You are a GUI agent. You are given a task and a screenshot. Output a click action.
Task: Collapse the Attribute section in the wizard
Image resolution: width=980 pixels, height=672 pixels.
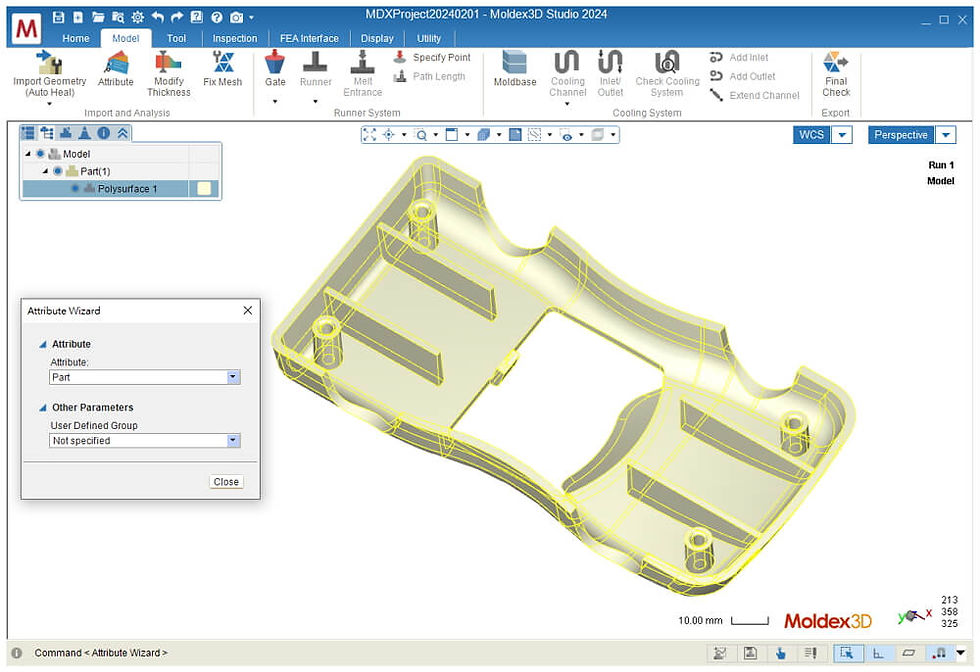(43, 344)
